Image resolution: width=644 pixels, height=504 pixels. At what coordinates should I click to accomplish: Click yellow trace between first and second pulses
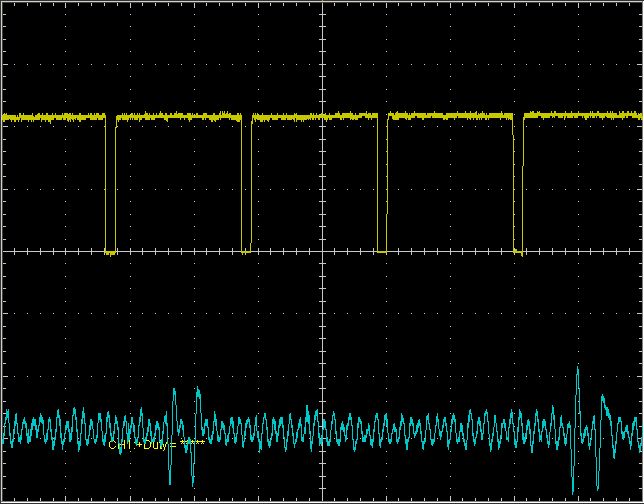pyautogui.click(x=180, y=117)
